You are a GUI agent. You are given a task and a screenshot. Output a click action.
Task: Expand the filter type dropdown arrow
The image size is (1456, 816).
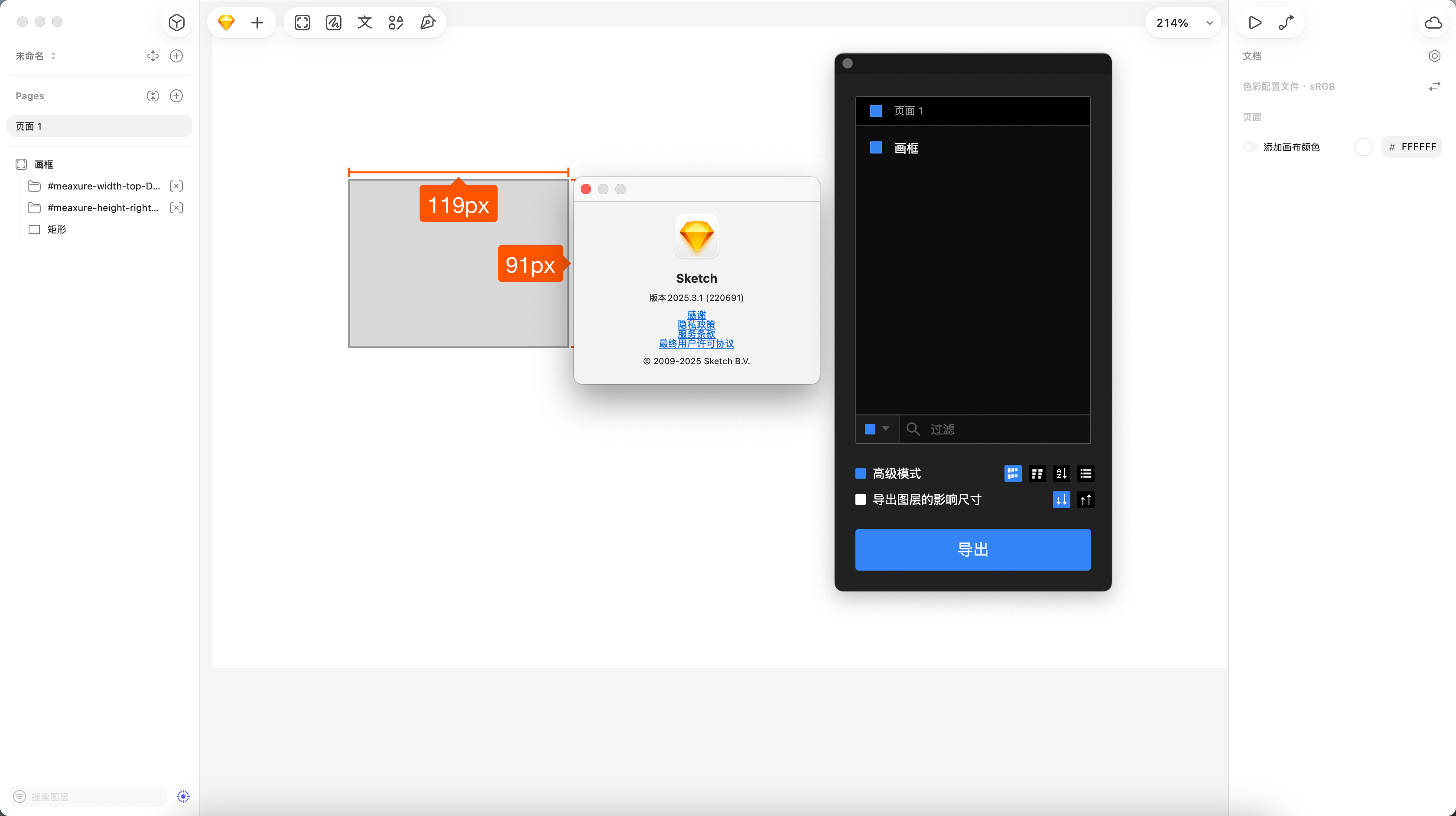point(886,429)
